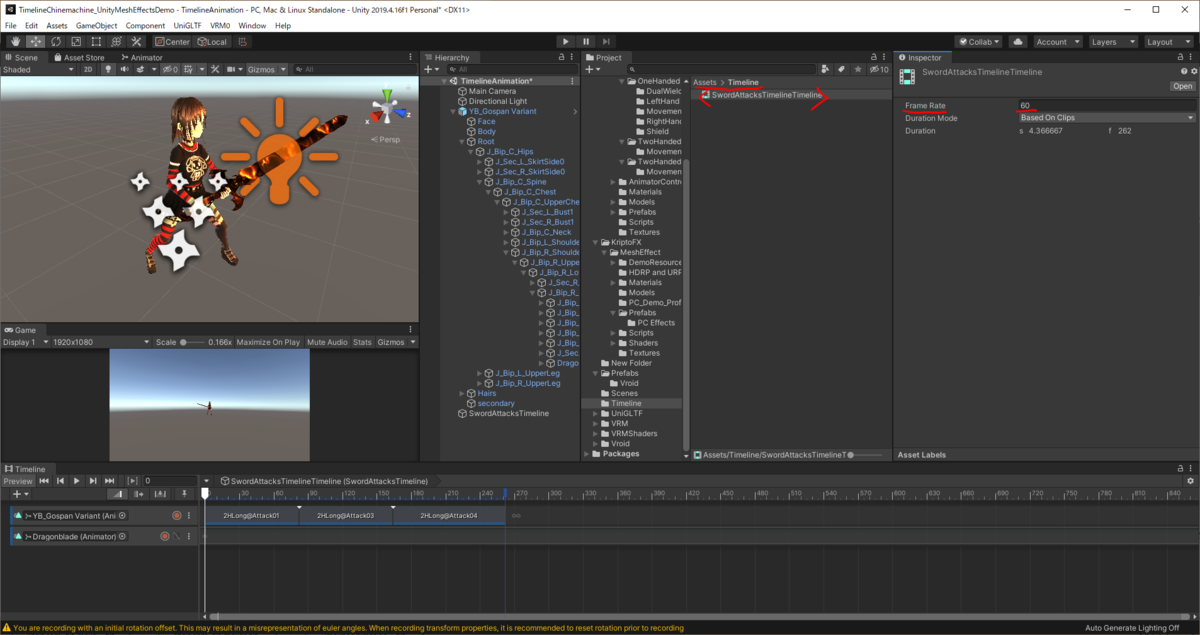Jump to the start of the timeline
This screenshot has width=1200, height=635.
pyautogui.click(x=44, y=481)
